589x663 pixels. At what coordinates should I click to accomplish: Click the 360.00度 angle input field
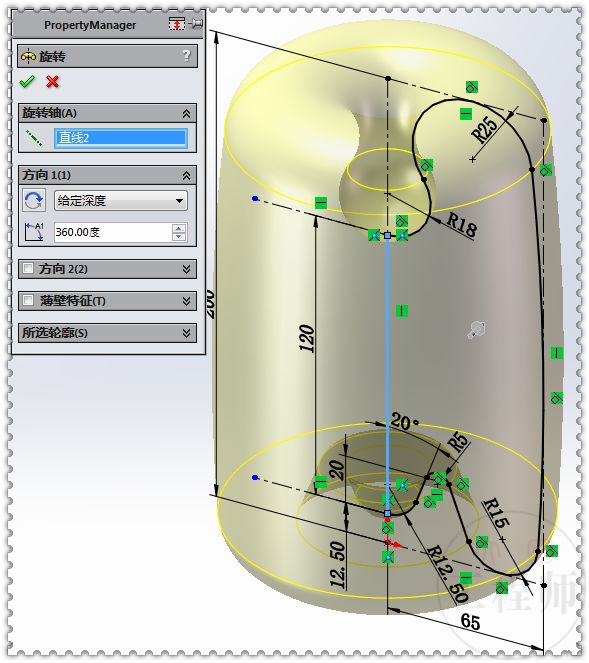112,232
